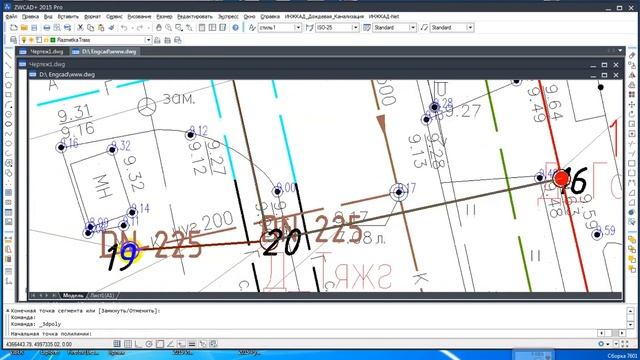Click the Save icon
Screen dimensions: 640x360
pyautogui.click(x=34, y=27)
